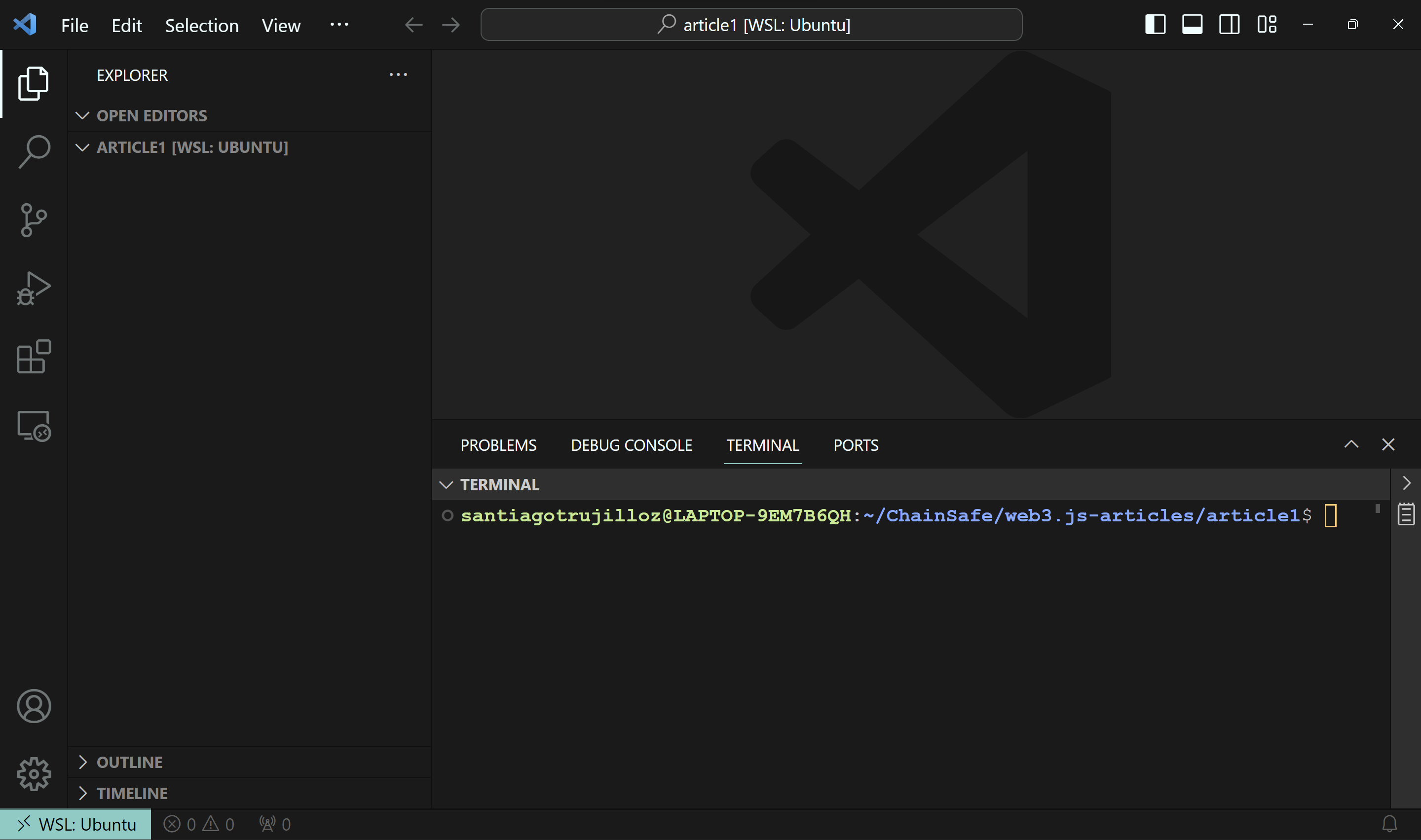Expand the ARTICLE1 WSL Ubuntu folder
The width and height of the screenshot is (1421, 840).
click(82, 147)
